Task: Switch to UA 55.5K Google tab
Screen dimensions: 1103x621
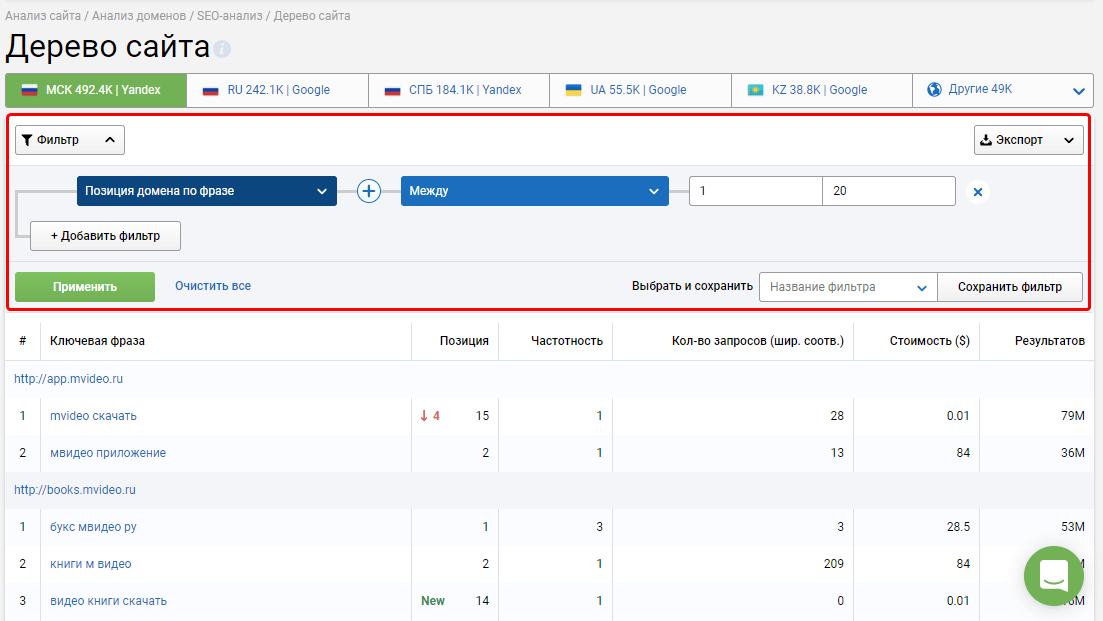Action: tap(640, 90)
